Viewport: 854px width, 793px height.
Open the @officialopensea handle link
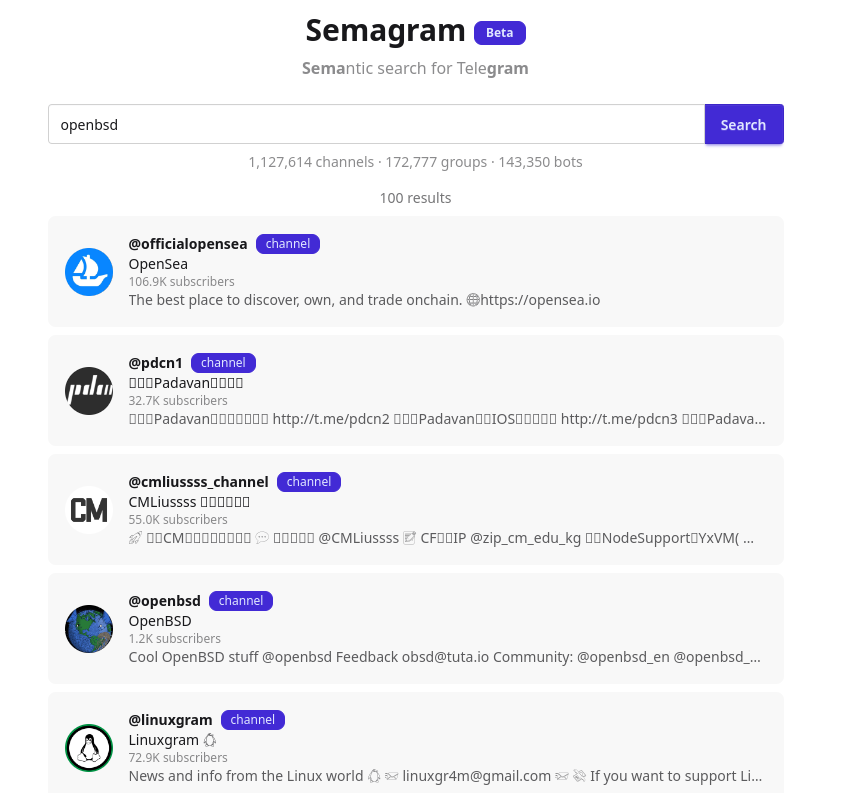point(188,244)
